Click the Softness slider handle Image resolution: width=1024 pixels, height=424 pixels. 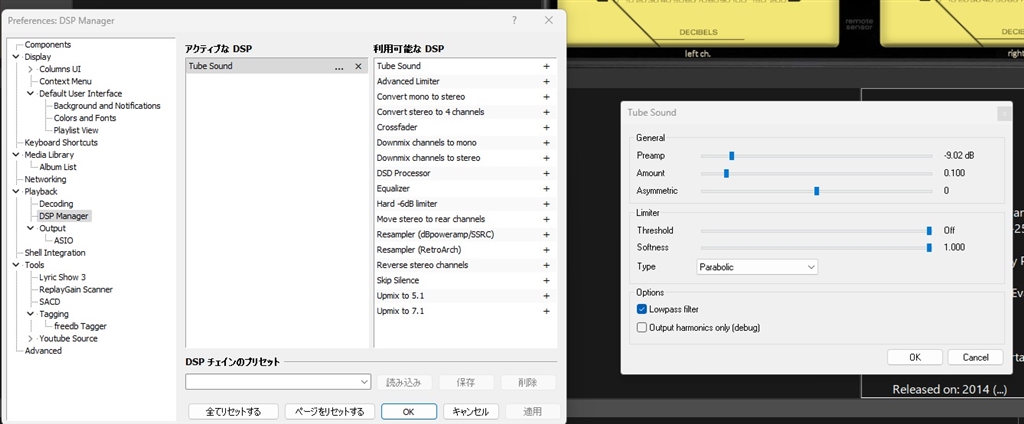click(928, 248)
